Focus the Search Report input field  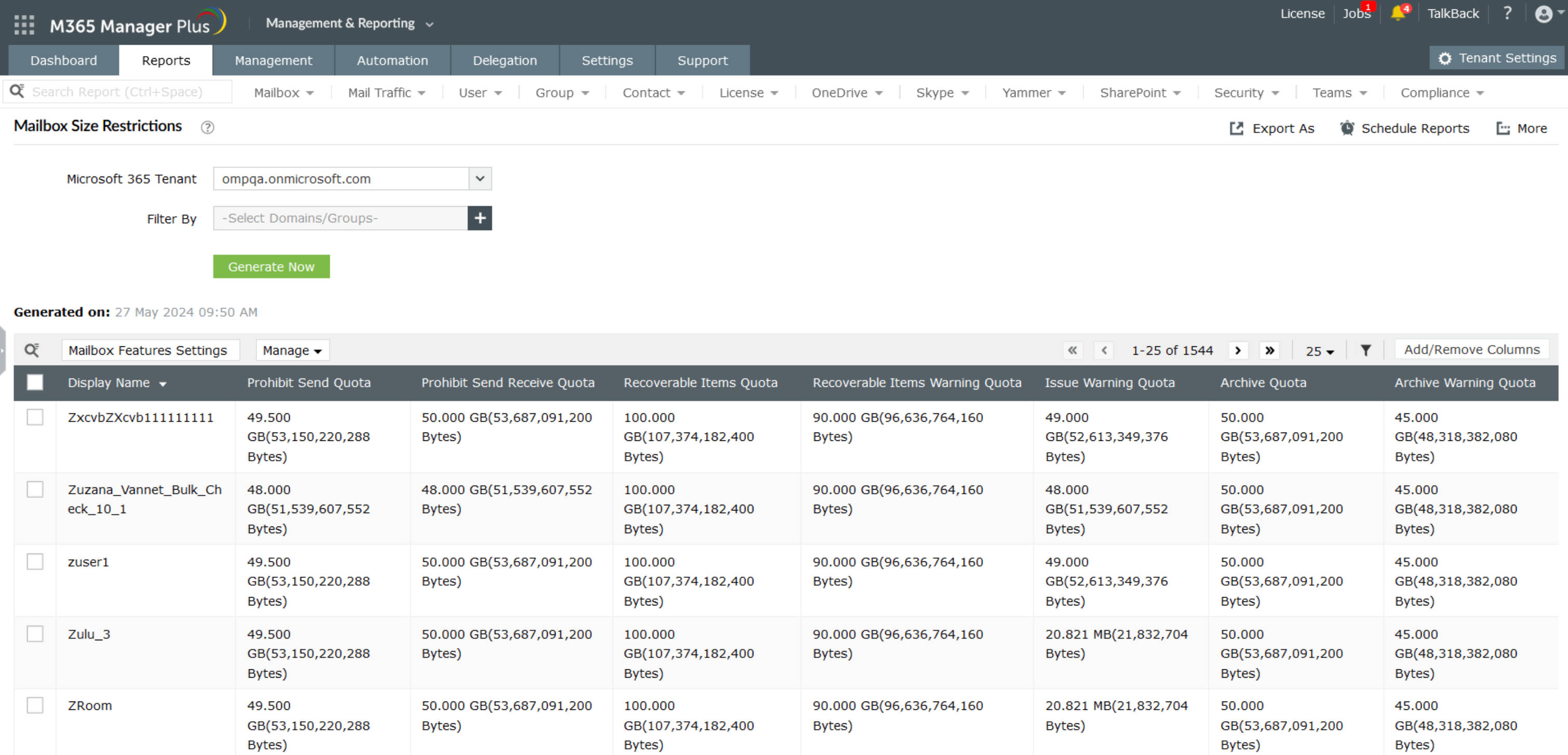(x=121, y=92)
